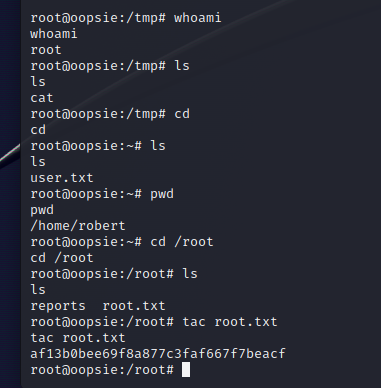
Task: Click the echoed 'pwd' output line
Action: pyautogui.click(x=42, y=211)
